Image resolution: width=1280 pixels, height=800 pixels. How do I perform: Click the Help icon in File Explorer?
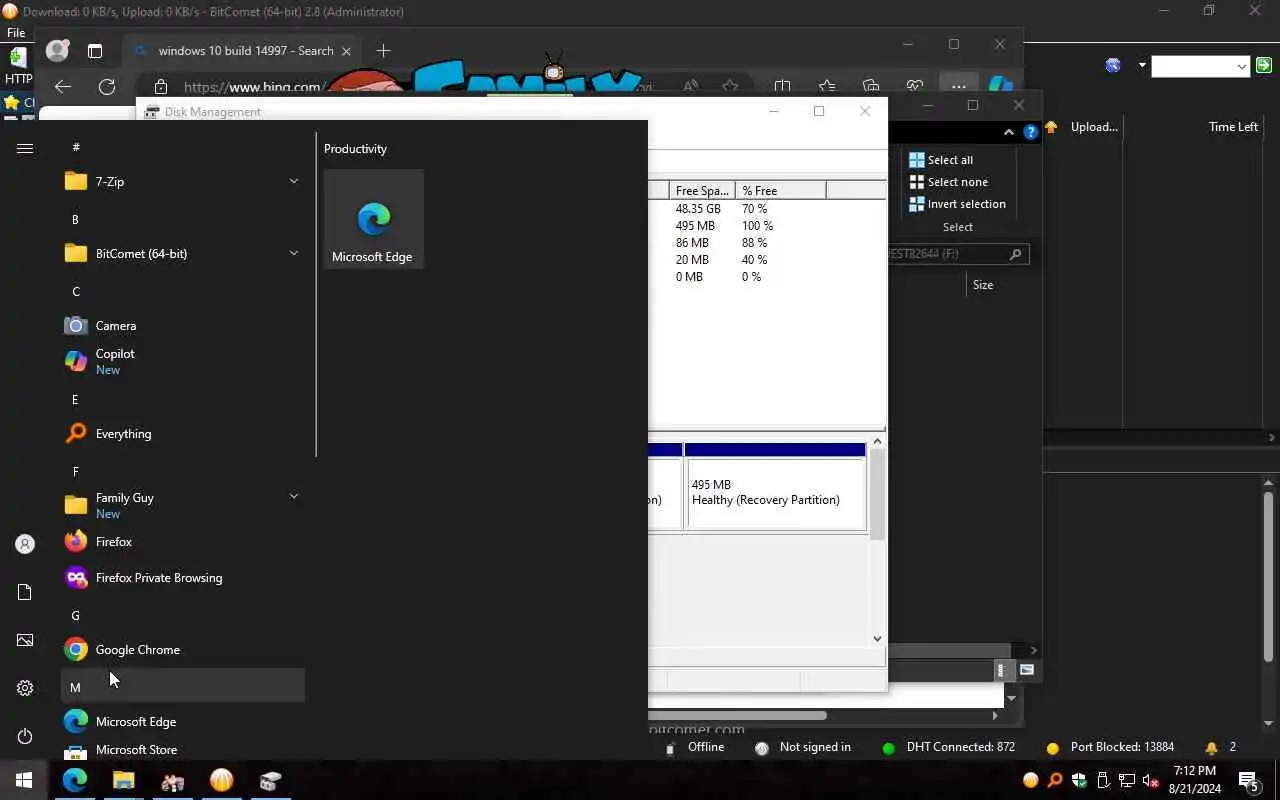[1031, 132]
